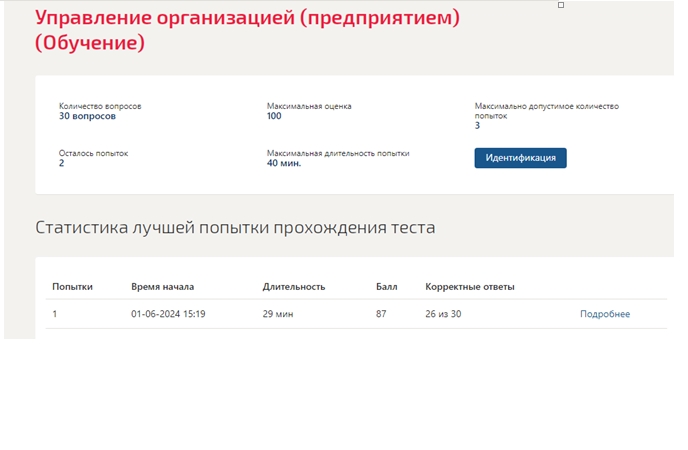Click the duration cell 29 мин
The width and height of the screenshot is (688, 450).
coord(278,314)
